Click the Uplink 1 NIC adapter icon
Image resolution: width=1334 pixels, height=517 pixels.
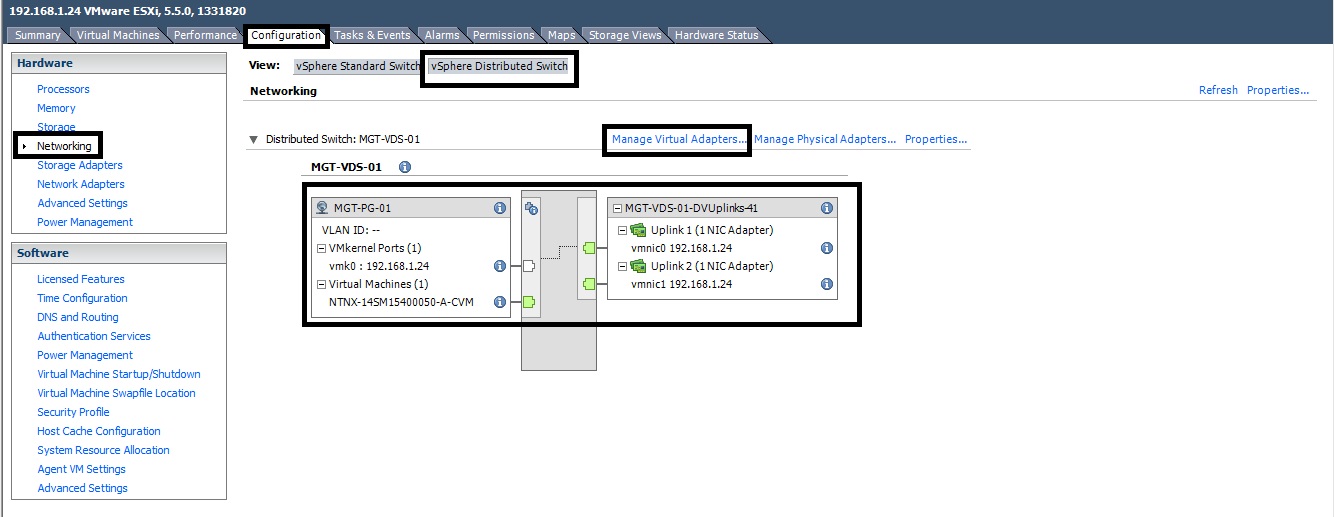[x=638, y=230]
